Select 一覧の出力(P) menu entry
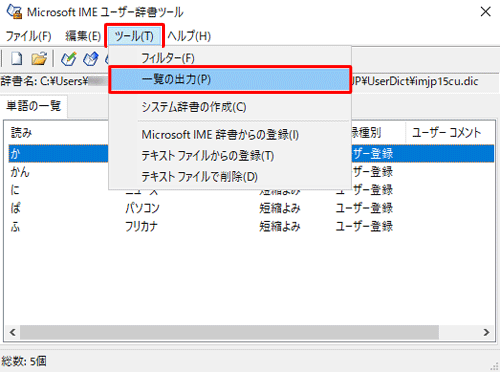 (230, 80)
